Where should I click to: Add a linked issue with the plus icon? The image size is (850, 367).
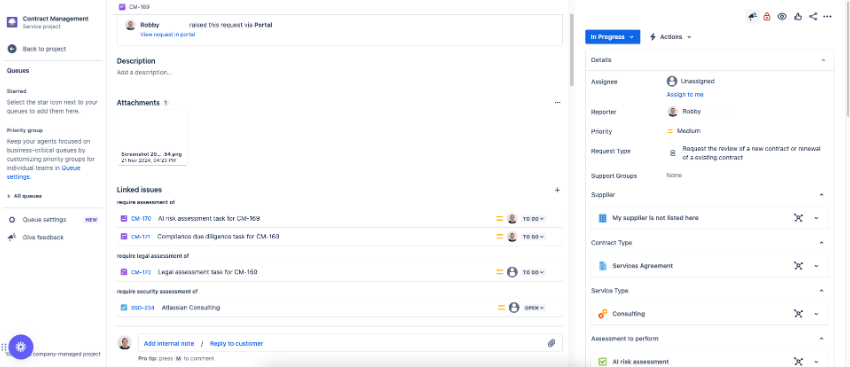pos(557,190)
